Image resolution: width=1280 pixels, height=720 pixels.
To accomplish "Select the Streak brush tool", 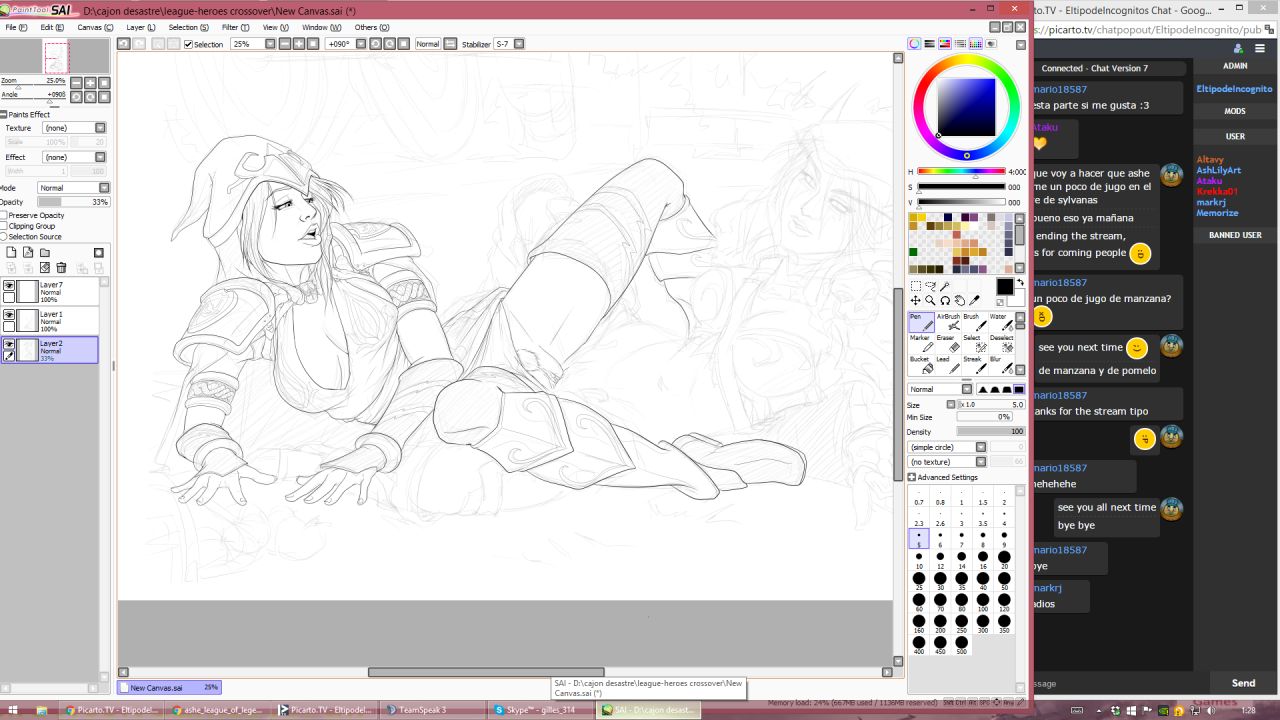I will [x=975, y=366].
